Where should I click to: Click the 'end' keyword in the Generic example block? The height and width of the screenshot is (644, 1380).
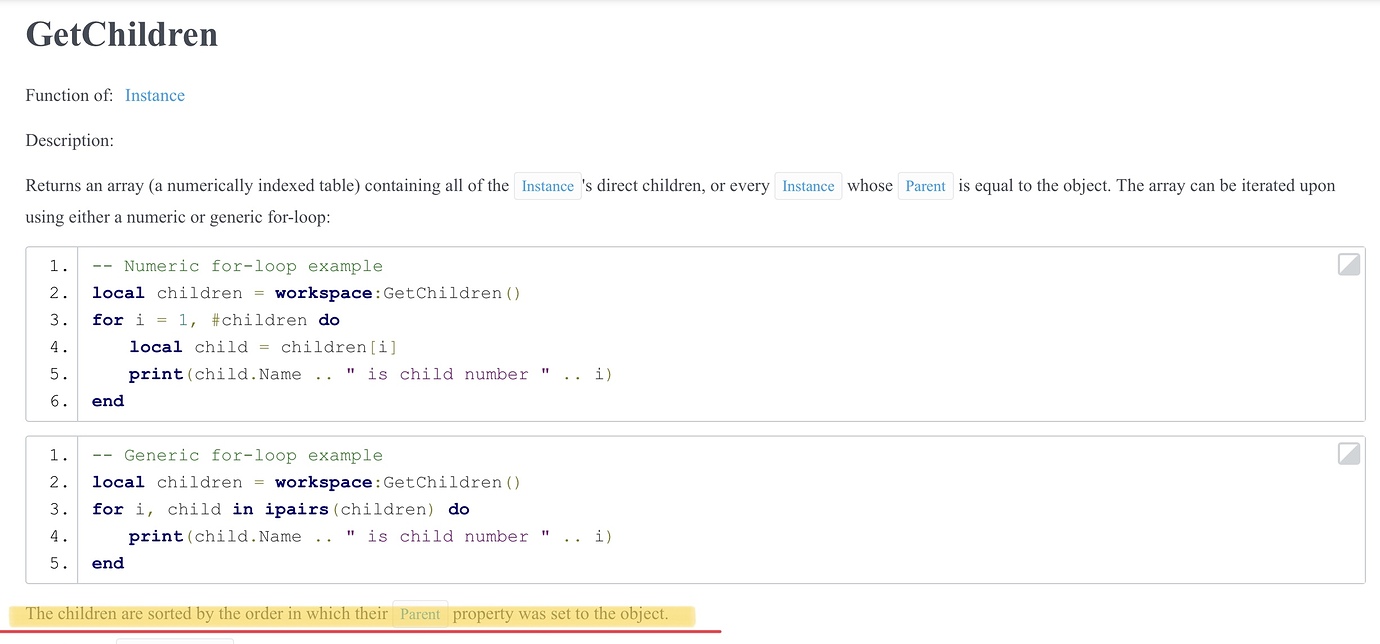(108, 563)
